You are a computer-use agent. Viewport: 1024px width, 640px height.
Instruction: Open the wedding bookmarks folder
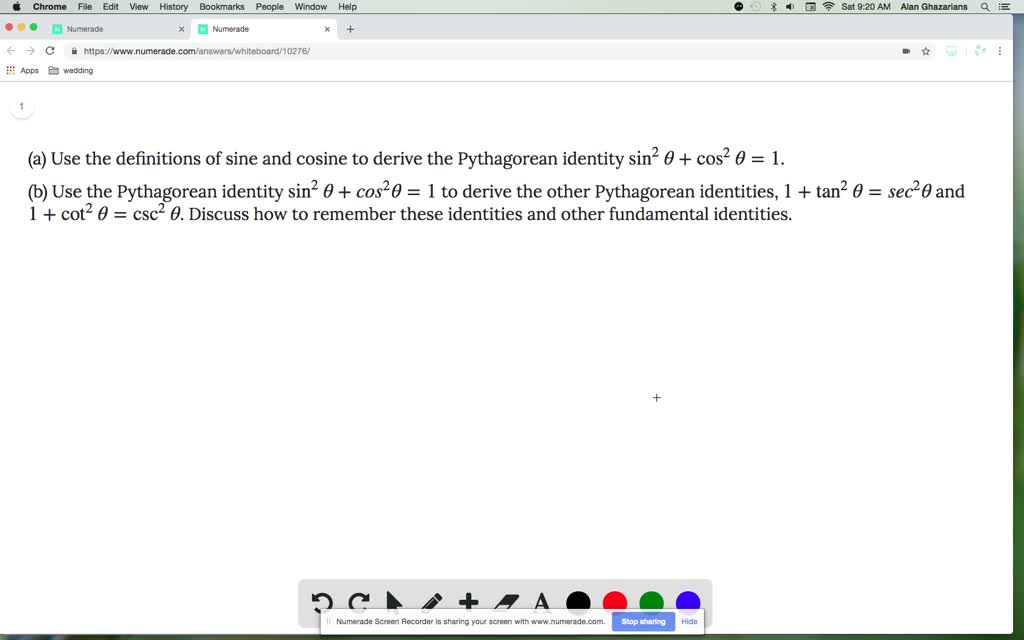(x=73, y=70)
